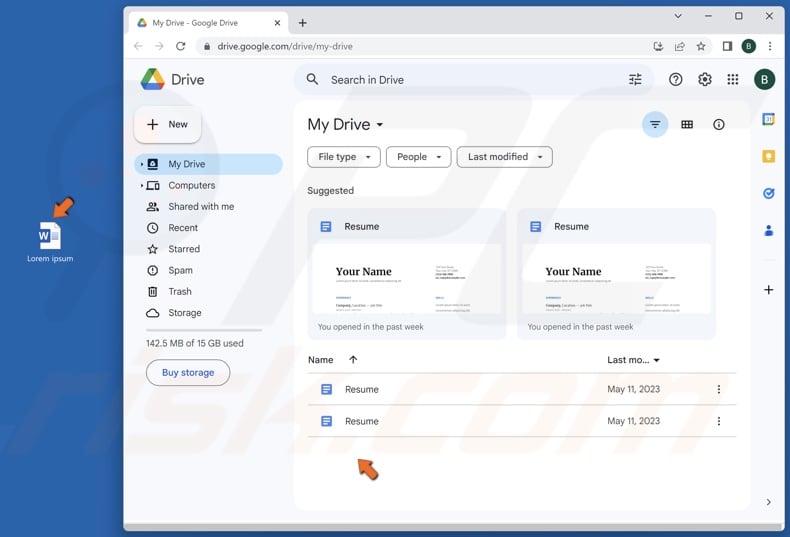Viewport: 790px width, 537px height.
Task: Bookmark this page star icon
Action: coord(700,46)
